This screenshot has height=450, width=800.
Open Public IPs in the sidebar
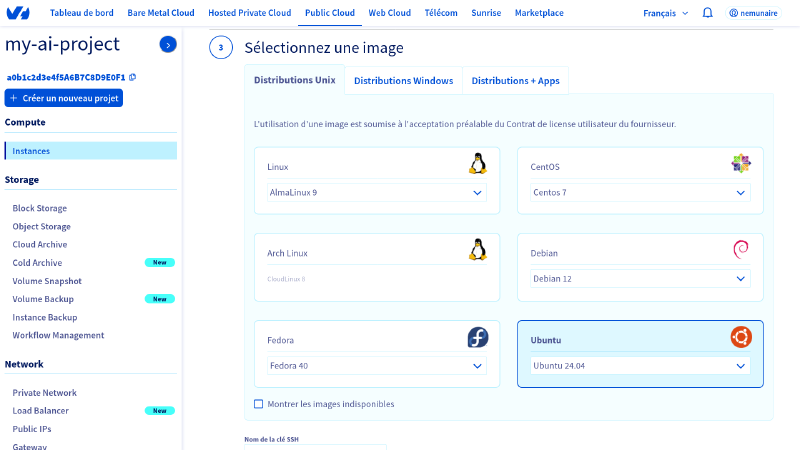[32, 429]
